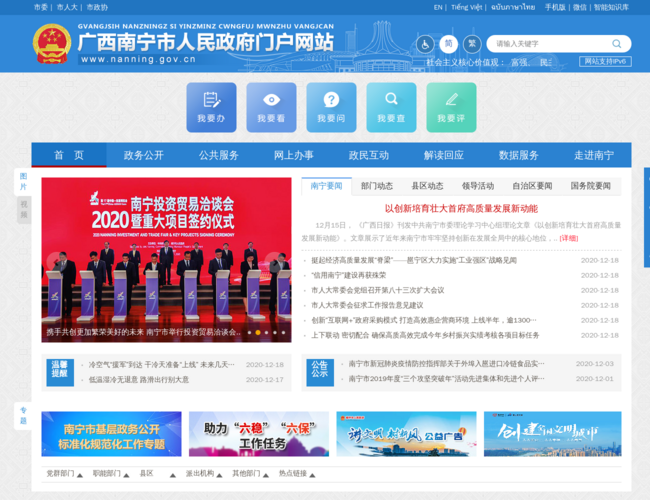Open the 我要评 pencil tile
The width and height of the screenshot is (650, 500).
click(x=451, y=107)
